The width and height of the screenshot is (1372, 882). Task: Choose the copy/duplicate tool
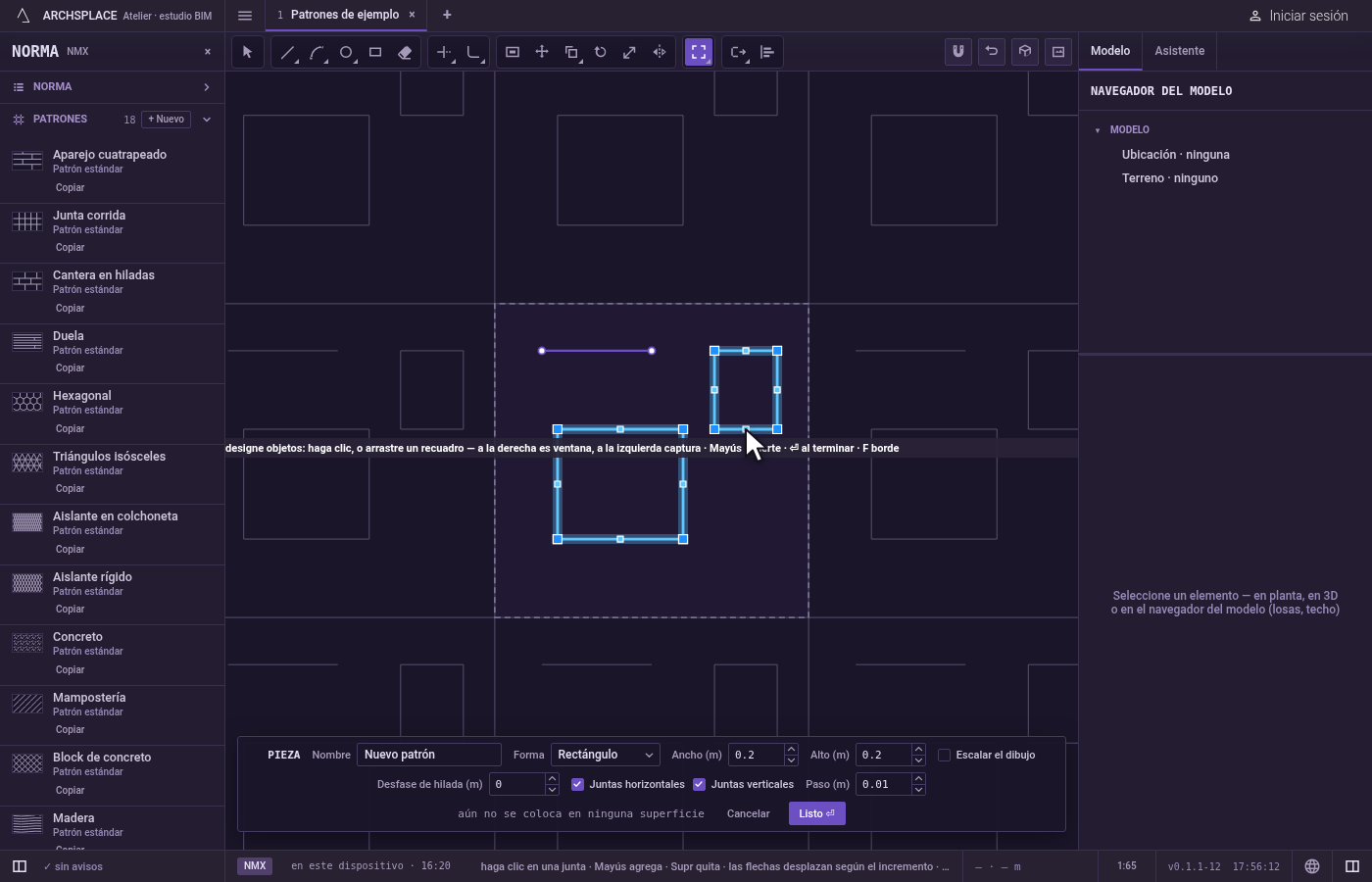pyautogui.click(x=571, y=52)
